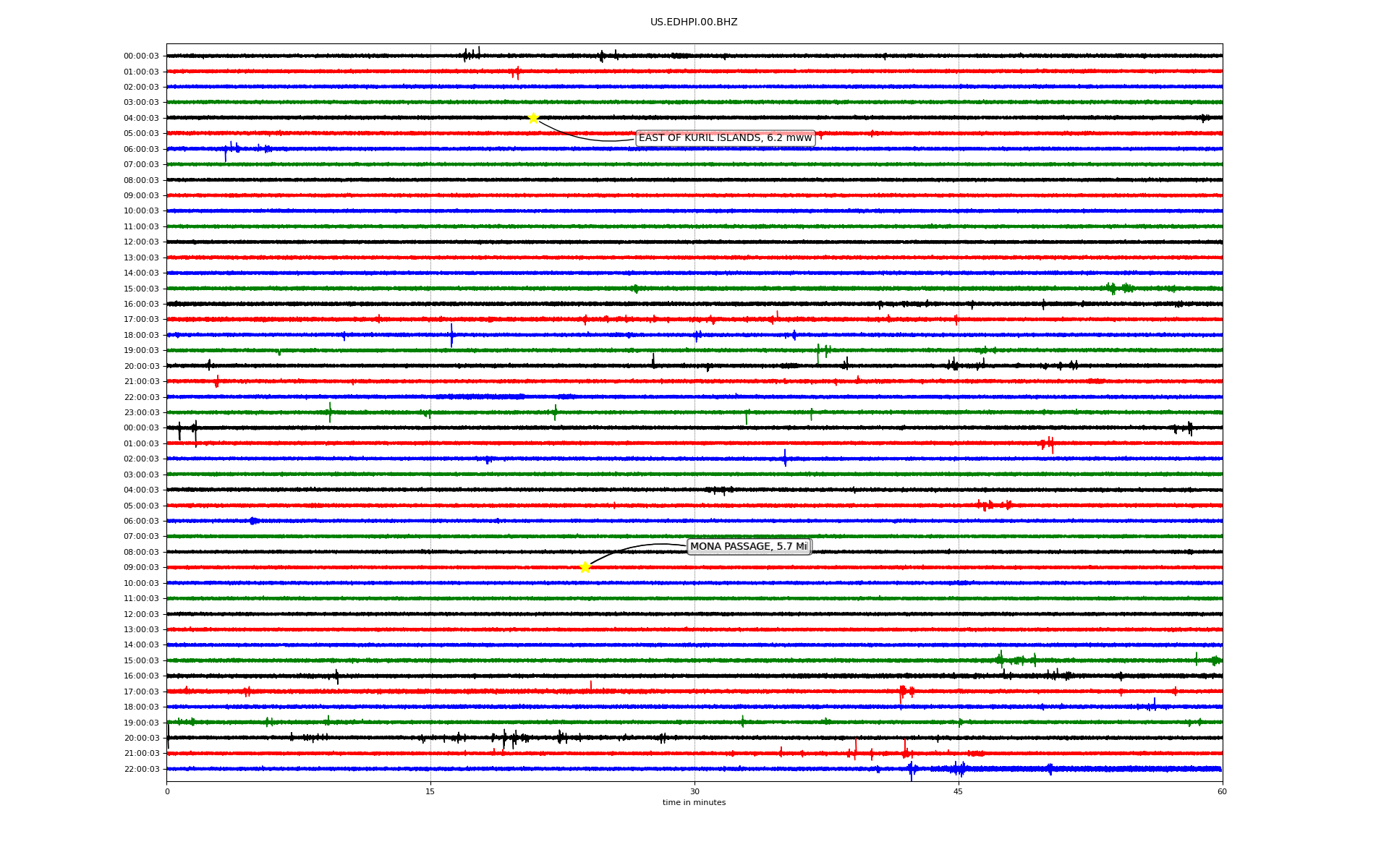This screenshot has height=868, width=1389.
Task: Click the x-axis label 'time in minutes'
Action: (694, 803)
